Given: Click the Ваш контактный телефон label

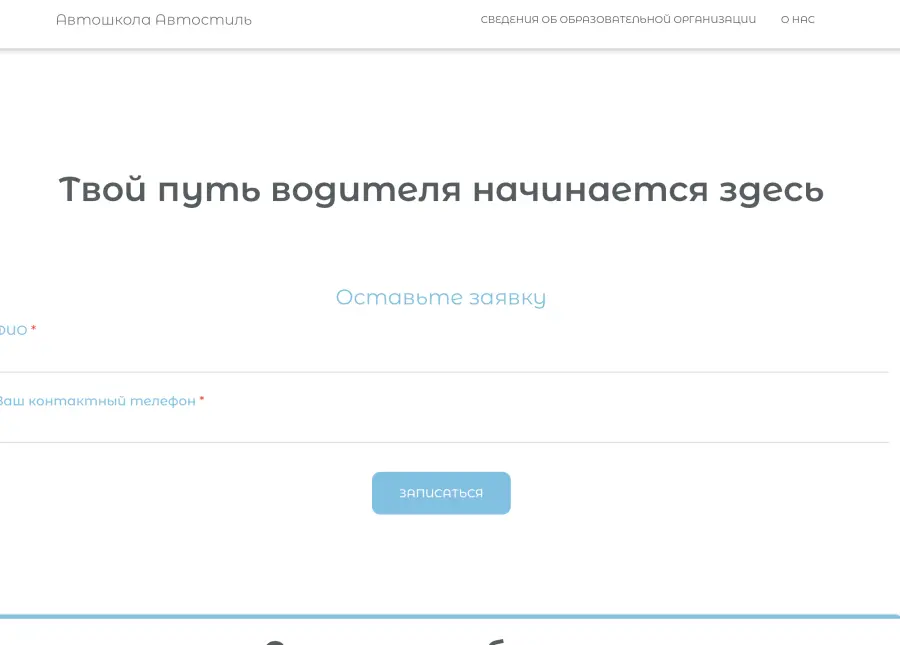Looking at the screenshot, I should click(x=97, y=401).
